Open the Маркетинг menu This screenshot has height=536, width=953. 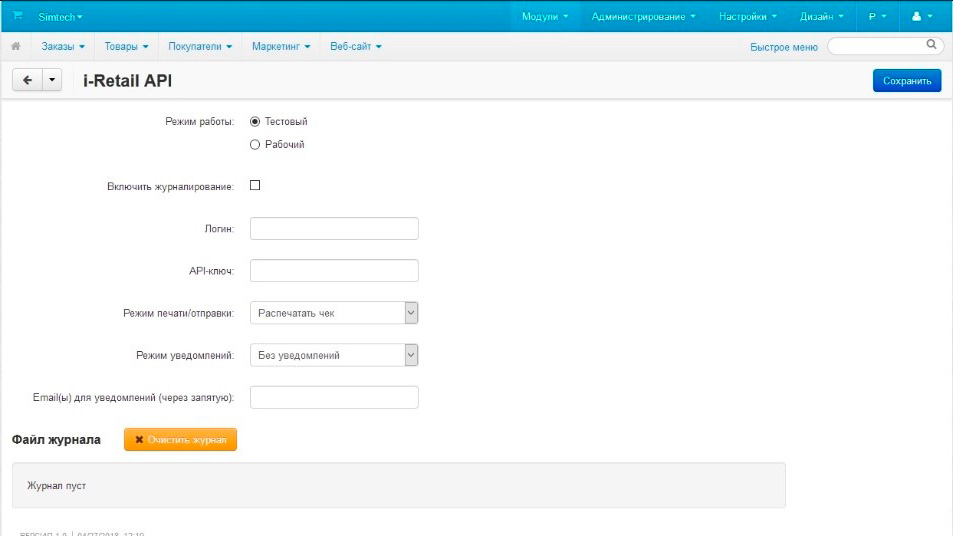pyautogui.click(x=281, y=46)
